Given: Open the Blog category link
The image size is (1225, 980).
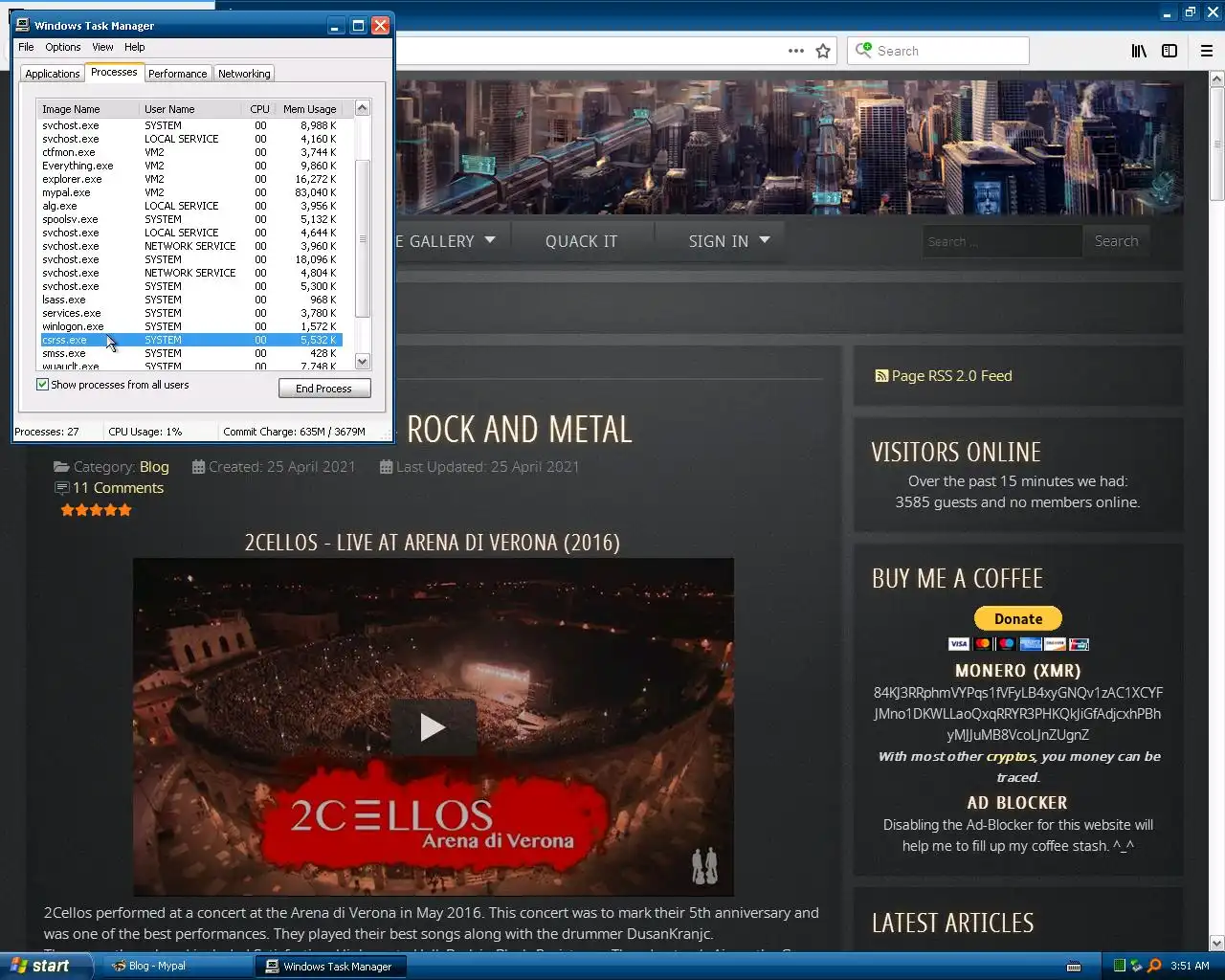Looking at the screenshot, I should (154, 467).
